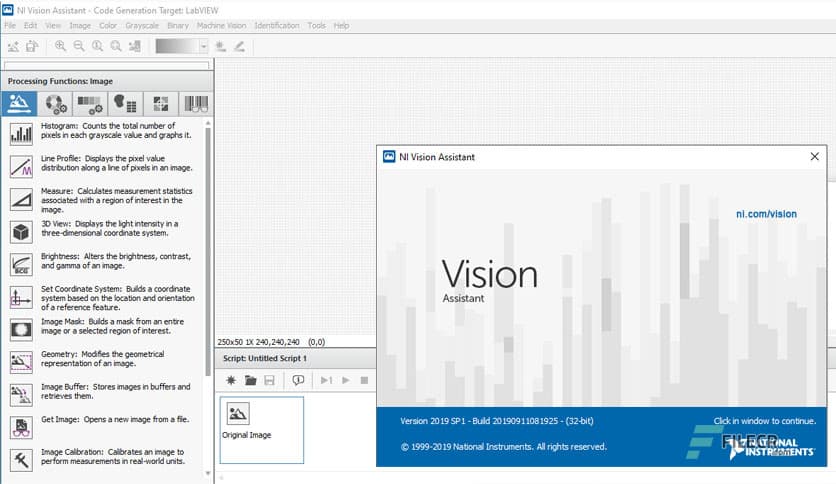
Task: Open the File menu
Action: coord(10,26)
